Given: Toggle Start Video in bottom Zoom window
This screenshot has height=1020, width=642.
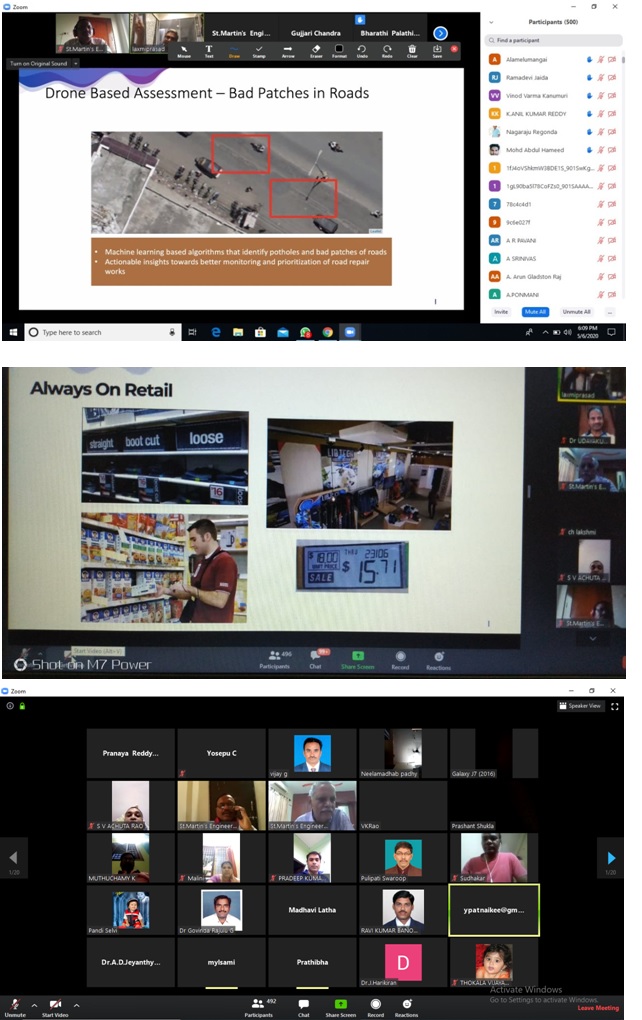Looking at the screenshot, I should tap(55, 1008).
